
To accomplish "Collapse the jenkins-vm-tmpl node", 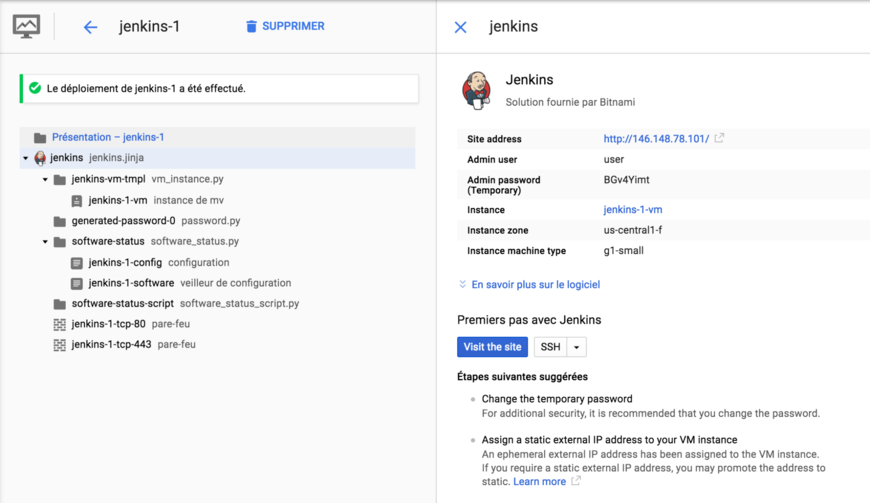I will click(x=45, y=179).
